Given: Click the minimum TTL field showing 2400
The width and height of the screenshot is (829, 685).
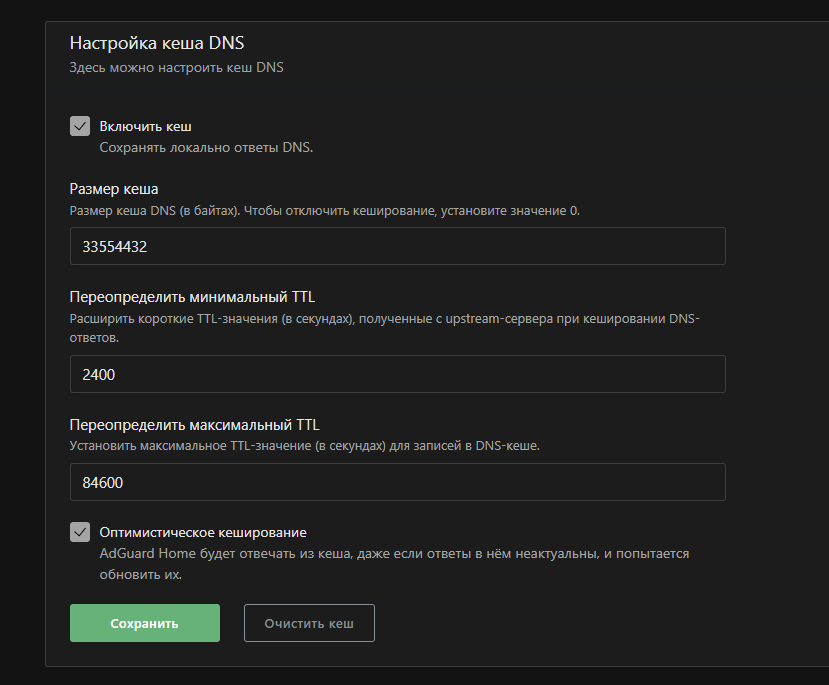Looking at the screenshot, I should point(397,374).
